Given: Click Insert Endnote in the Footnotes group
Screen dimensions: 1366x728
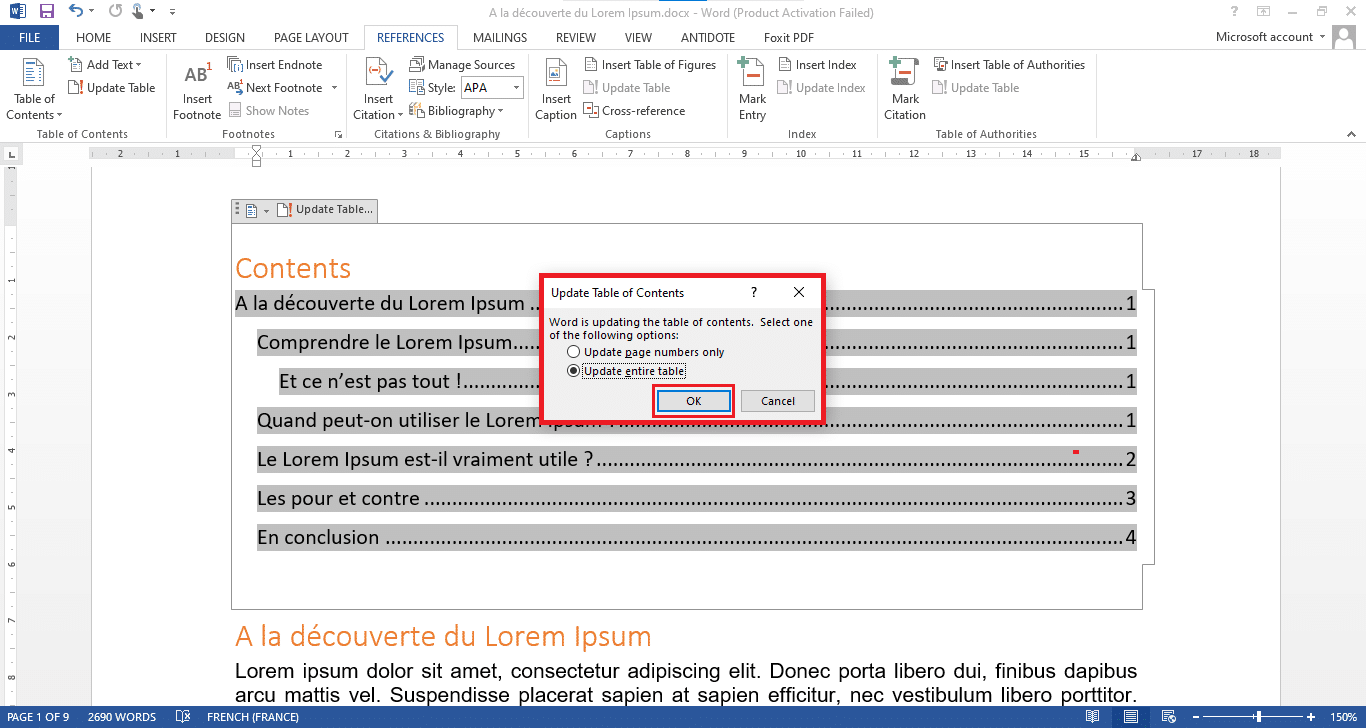Looking at the screenshot, I should 275,65.
